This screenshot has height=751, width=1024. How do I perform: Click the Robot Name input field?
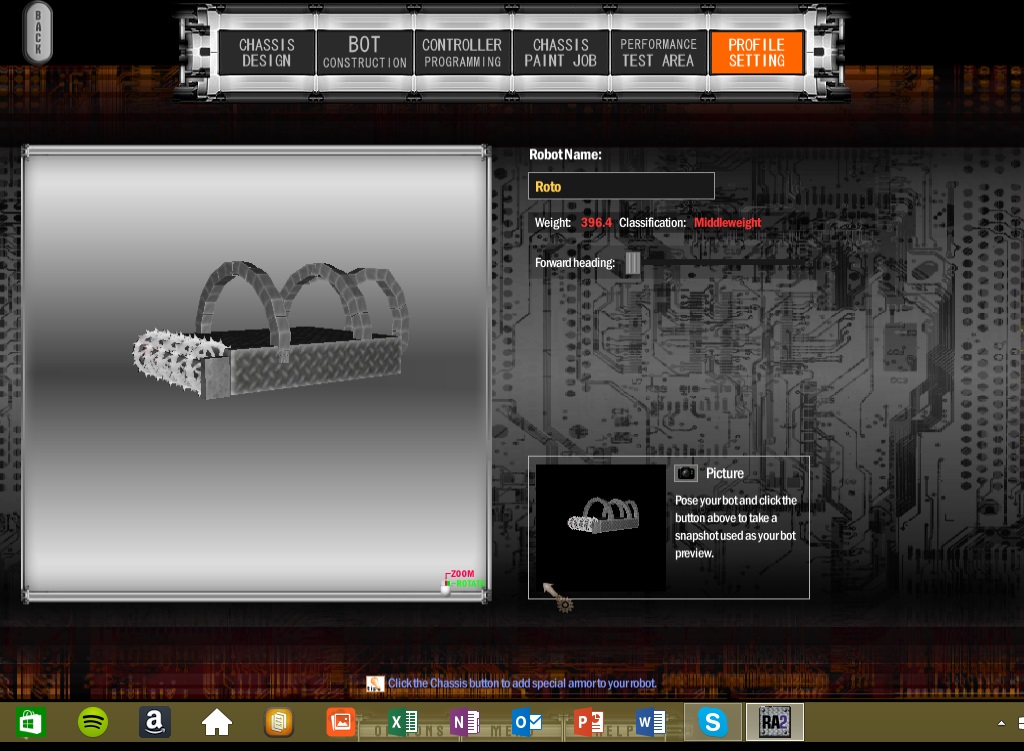pos(621,186)
